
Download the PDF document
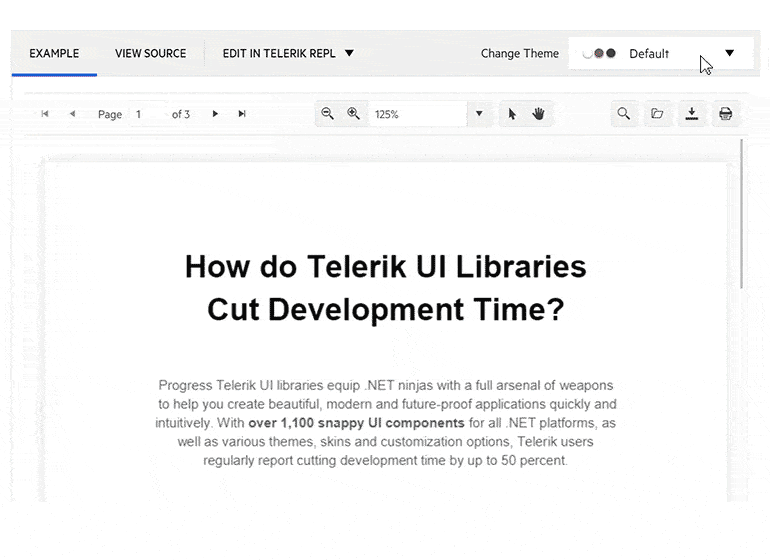691,114
